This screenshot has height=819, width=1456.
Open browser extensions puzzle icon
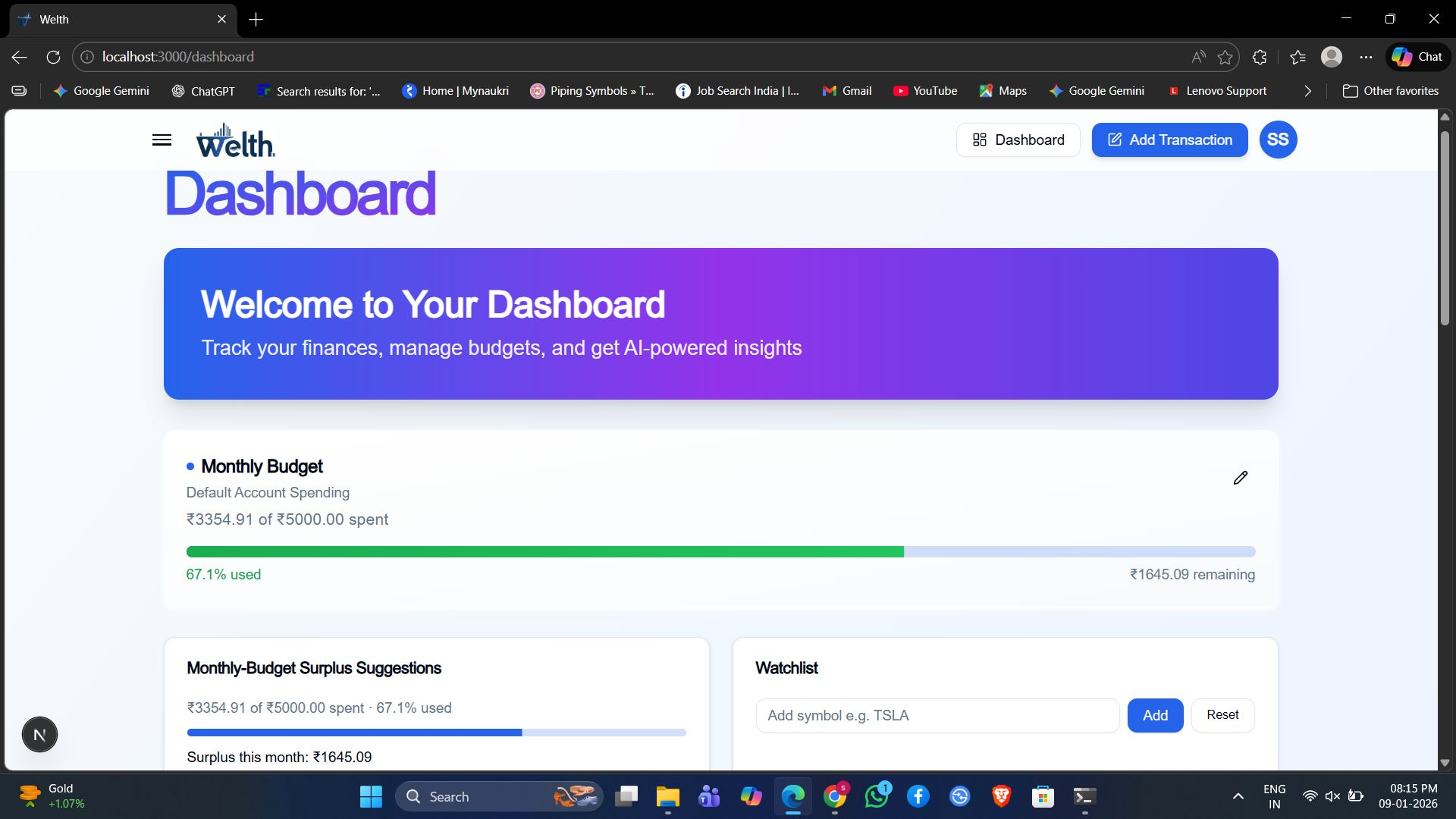pos(1260,57)
